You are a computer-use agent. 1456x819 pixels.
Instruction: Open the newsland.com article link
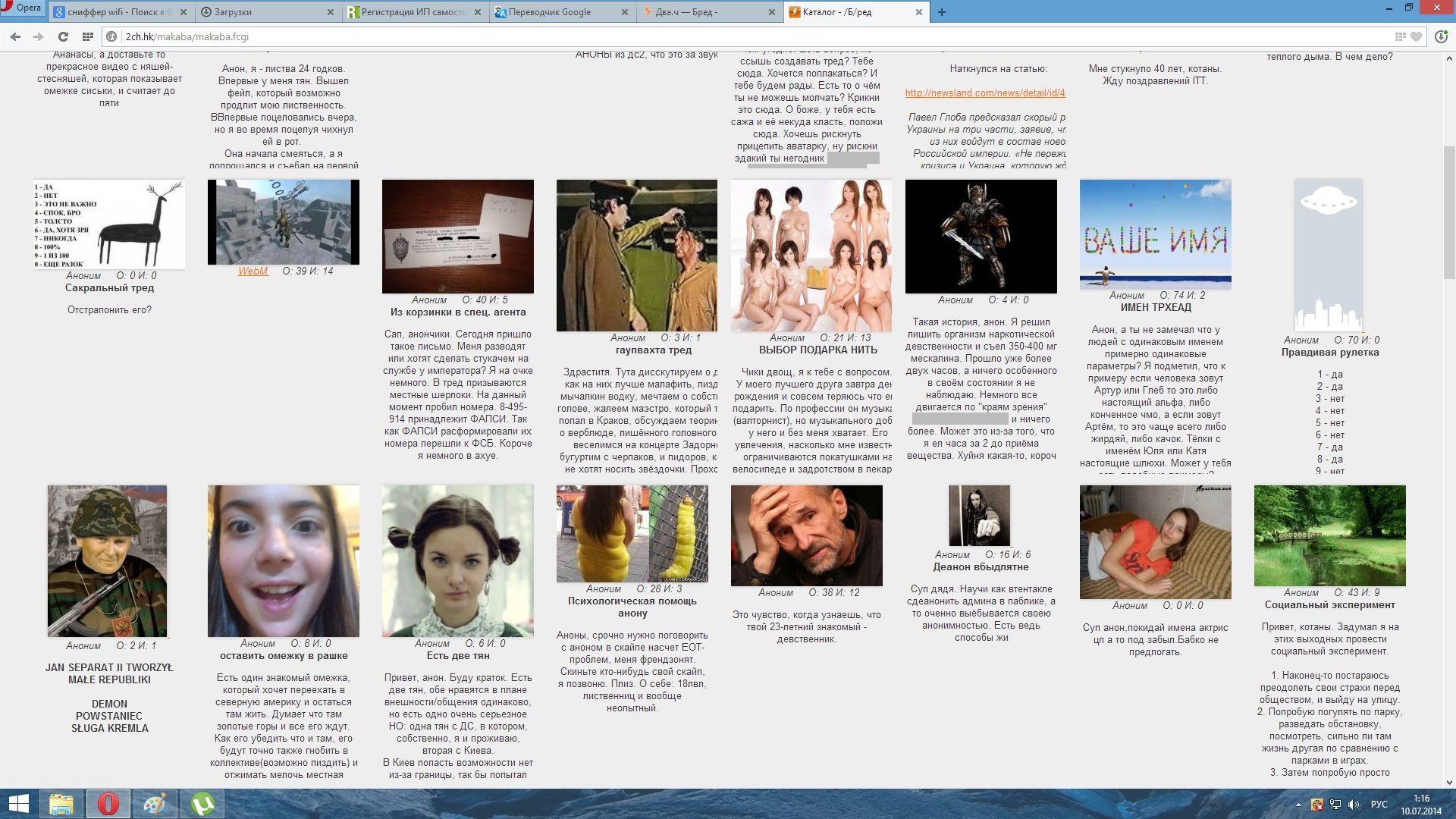point(984,93)
